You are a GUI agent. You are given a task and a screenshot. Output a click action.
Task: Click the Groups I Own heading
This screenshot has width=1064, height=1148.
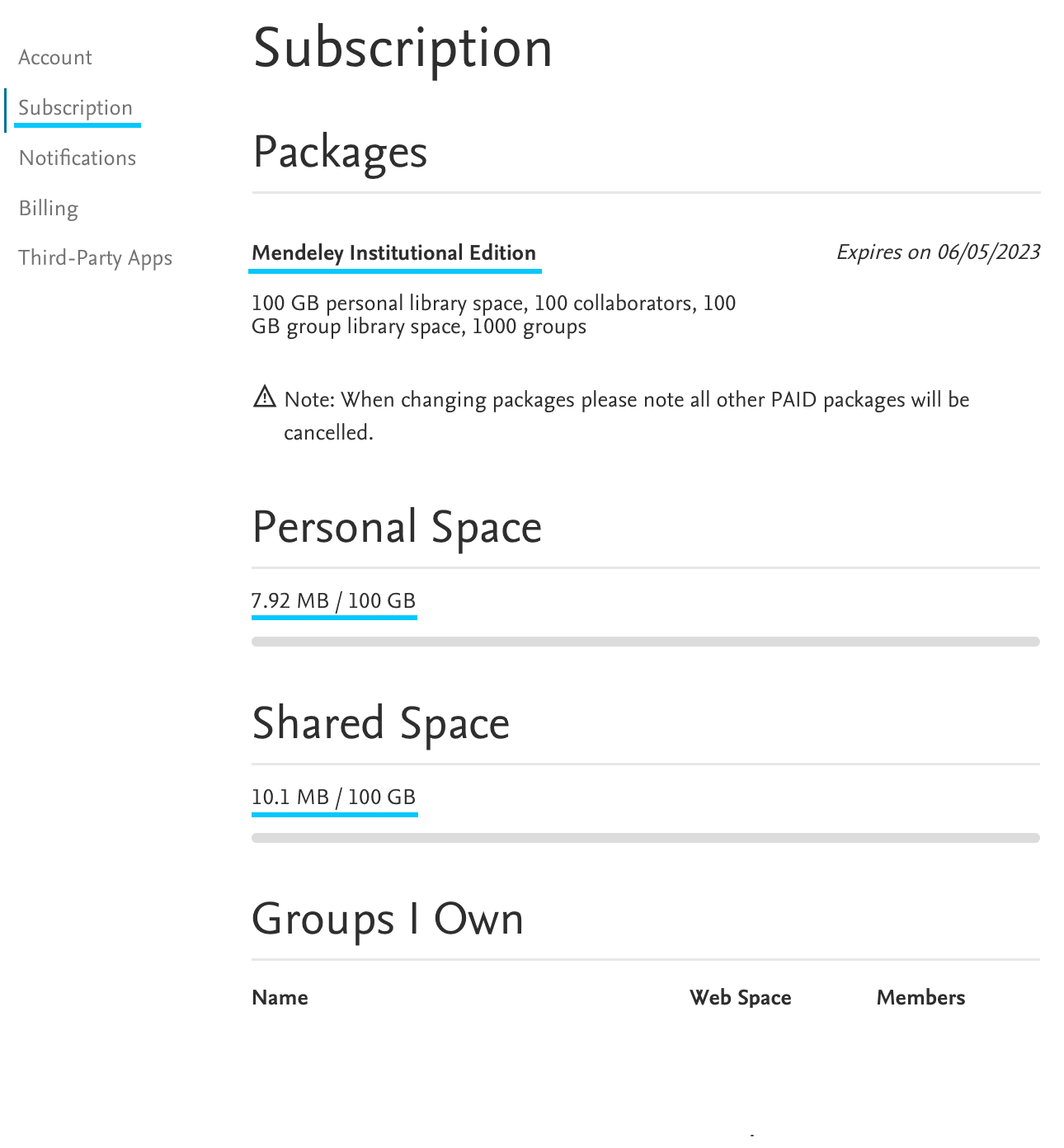388,920
